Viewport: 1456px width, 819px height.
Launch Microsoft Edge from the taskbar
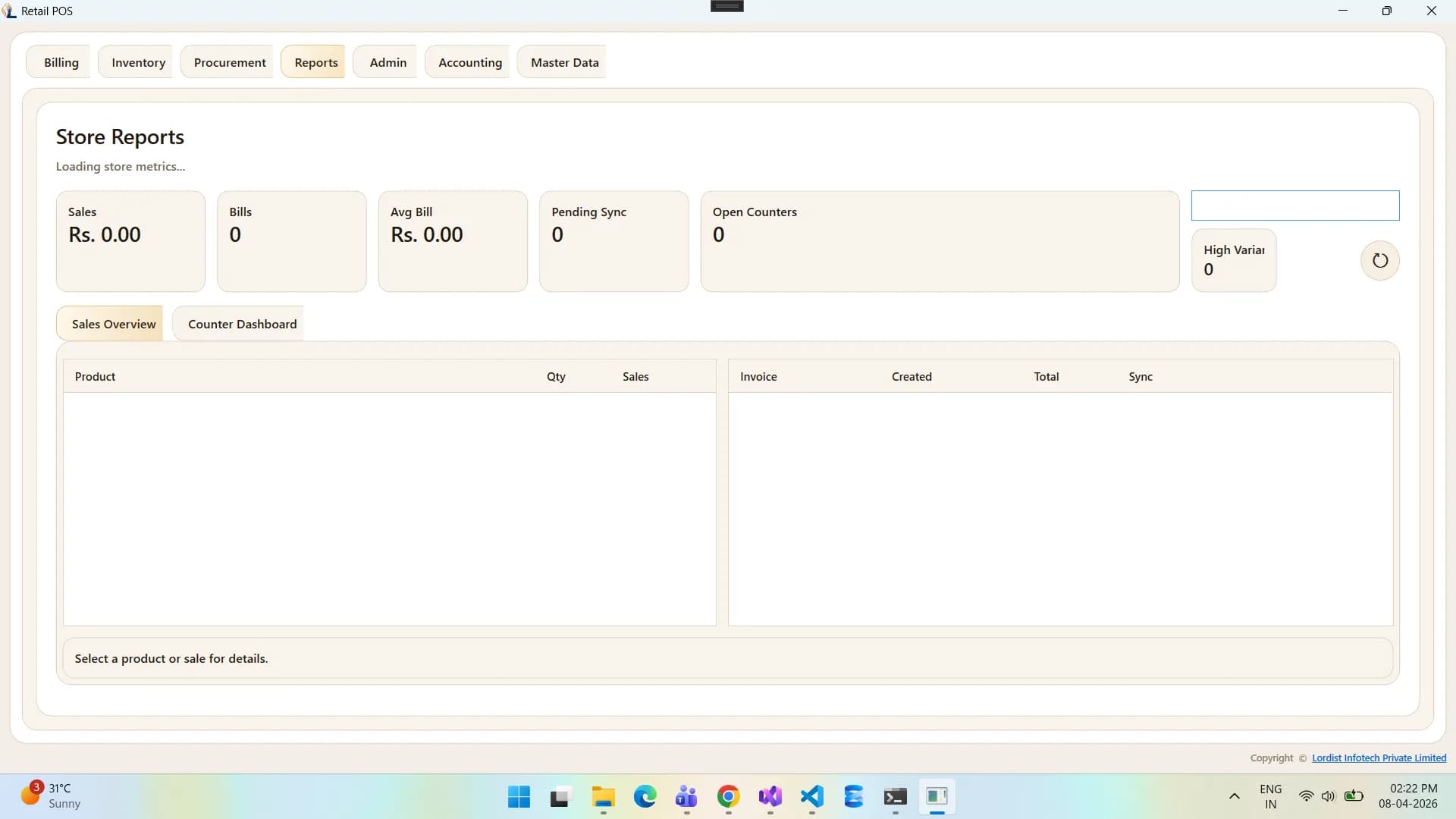(645, 797)
